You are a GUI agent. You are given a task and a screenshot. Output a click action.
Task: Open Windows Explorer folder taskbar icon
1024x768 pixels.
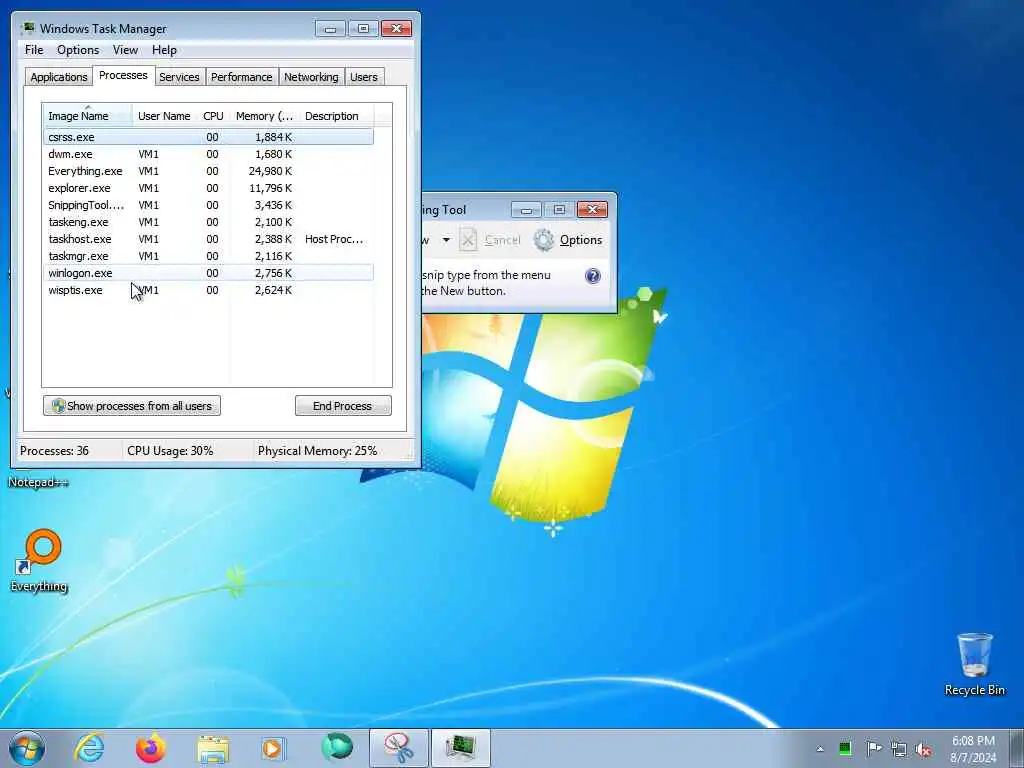213,749
